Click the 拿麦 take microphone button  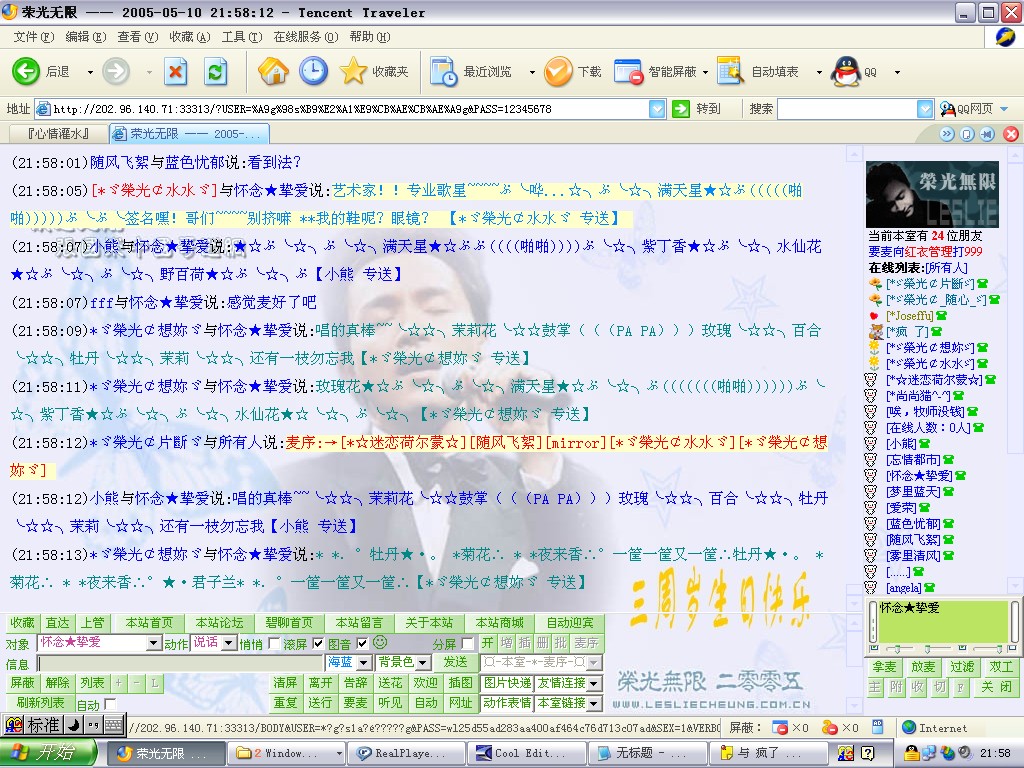(x=884, y=667)
